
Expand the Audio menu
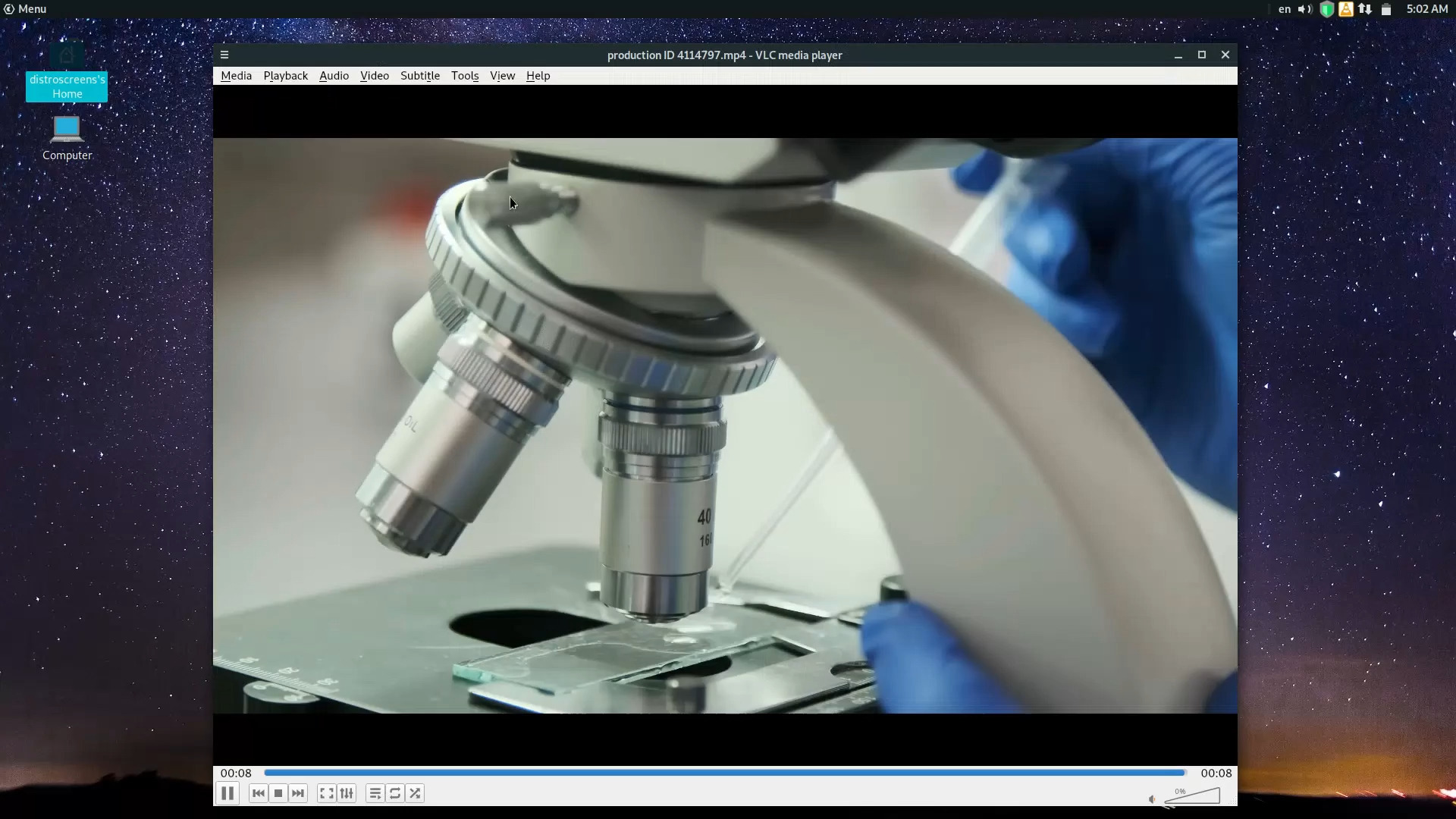pyautogui.click(x=334, y=76)
